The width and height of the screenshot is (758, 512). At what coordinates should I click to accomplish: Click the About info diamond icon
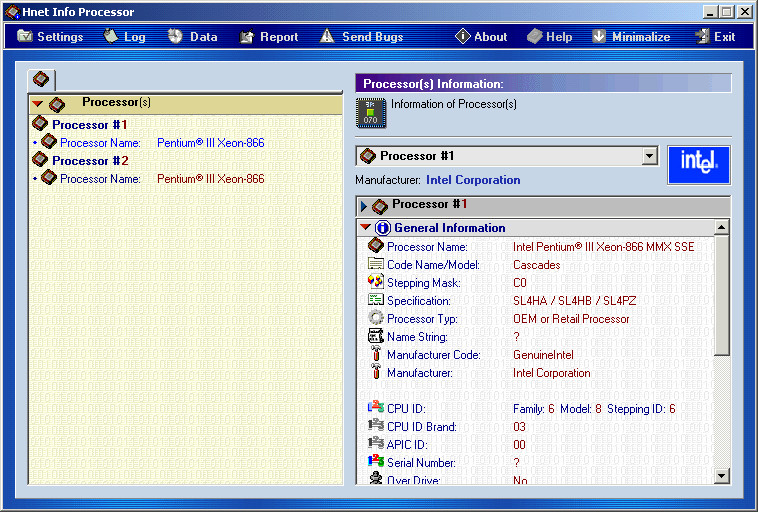pyautogui.click(x=463, y=36)
